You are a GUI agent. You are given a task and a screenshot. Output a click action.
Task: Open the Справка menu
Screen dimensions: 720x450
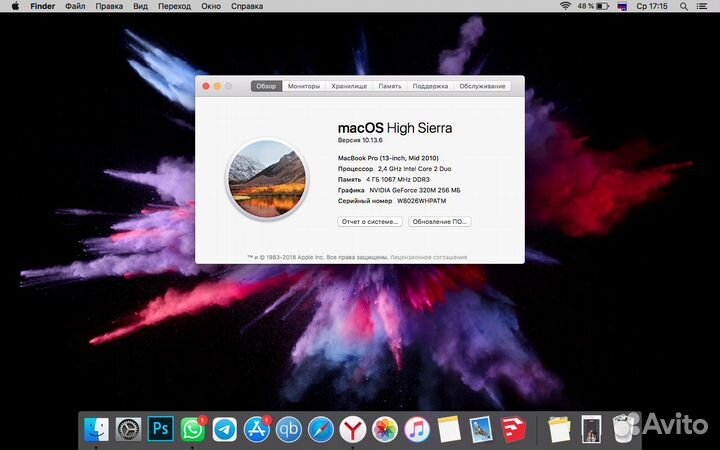click(247, 6)
